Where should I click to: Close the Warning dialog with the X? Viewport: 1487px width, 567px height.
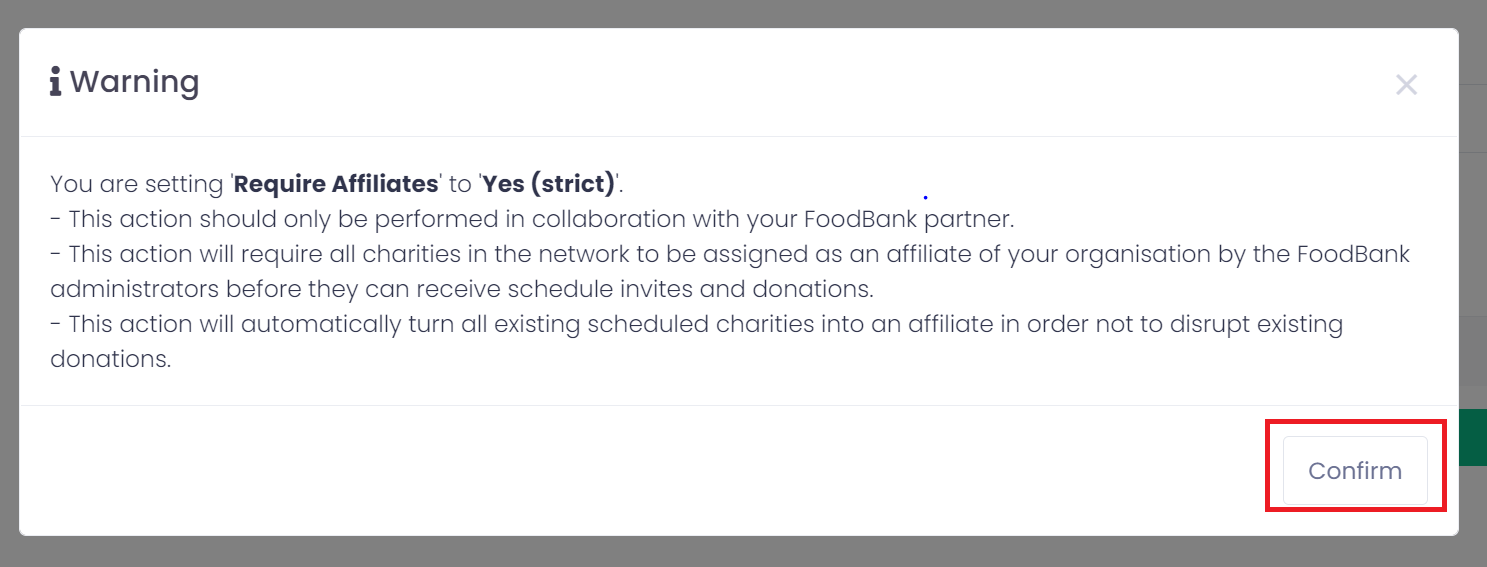1406,85
